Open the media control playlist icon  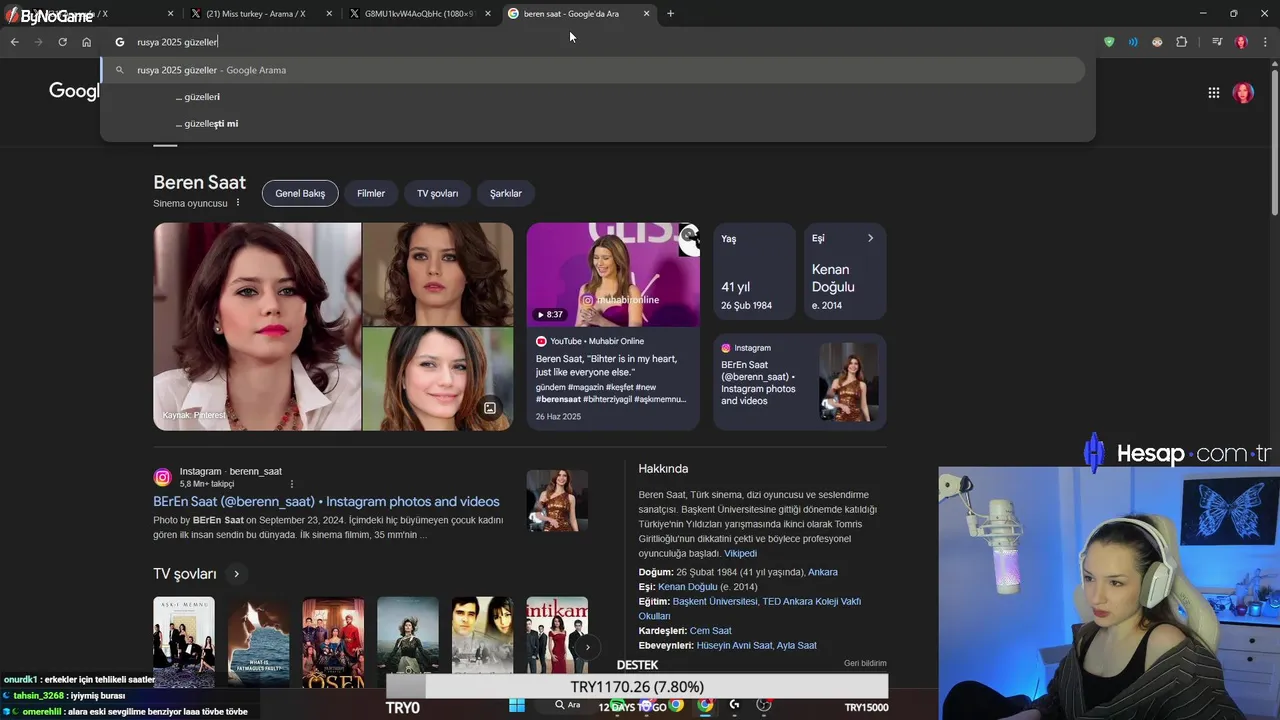pos(1217,42)
